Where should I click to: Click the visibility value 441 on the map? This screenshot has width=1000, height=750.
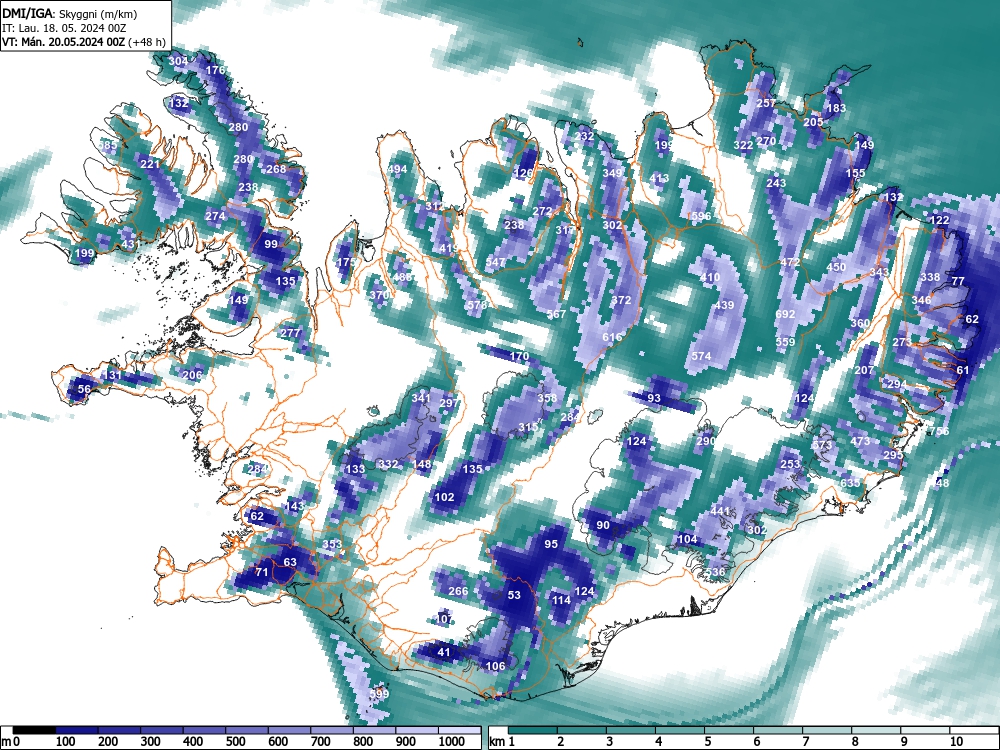(x=720, y=511)
